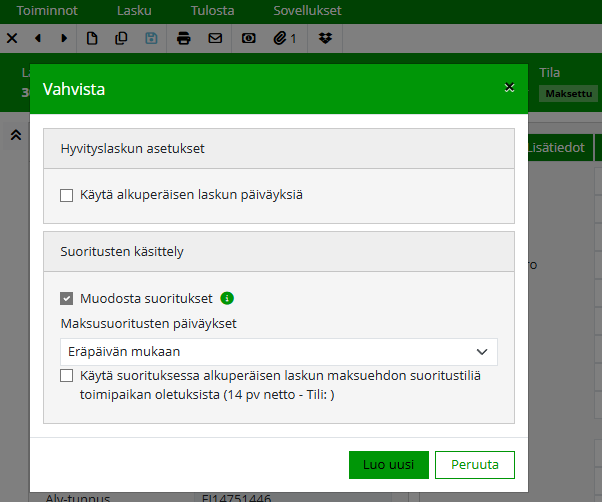This screenshot has width=602, height=502.
Task: Uncheck the Muodosta suoritukset checkbox
Action: pyautogui.click(x=67, y=298)
